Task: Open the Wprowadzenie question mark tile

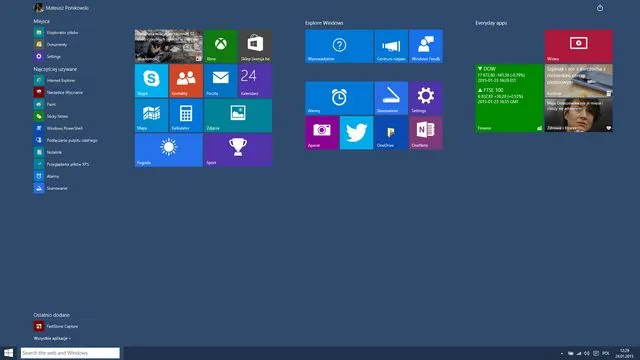Action: point(339,46)
